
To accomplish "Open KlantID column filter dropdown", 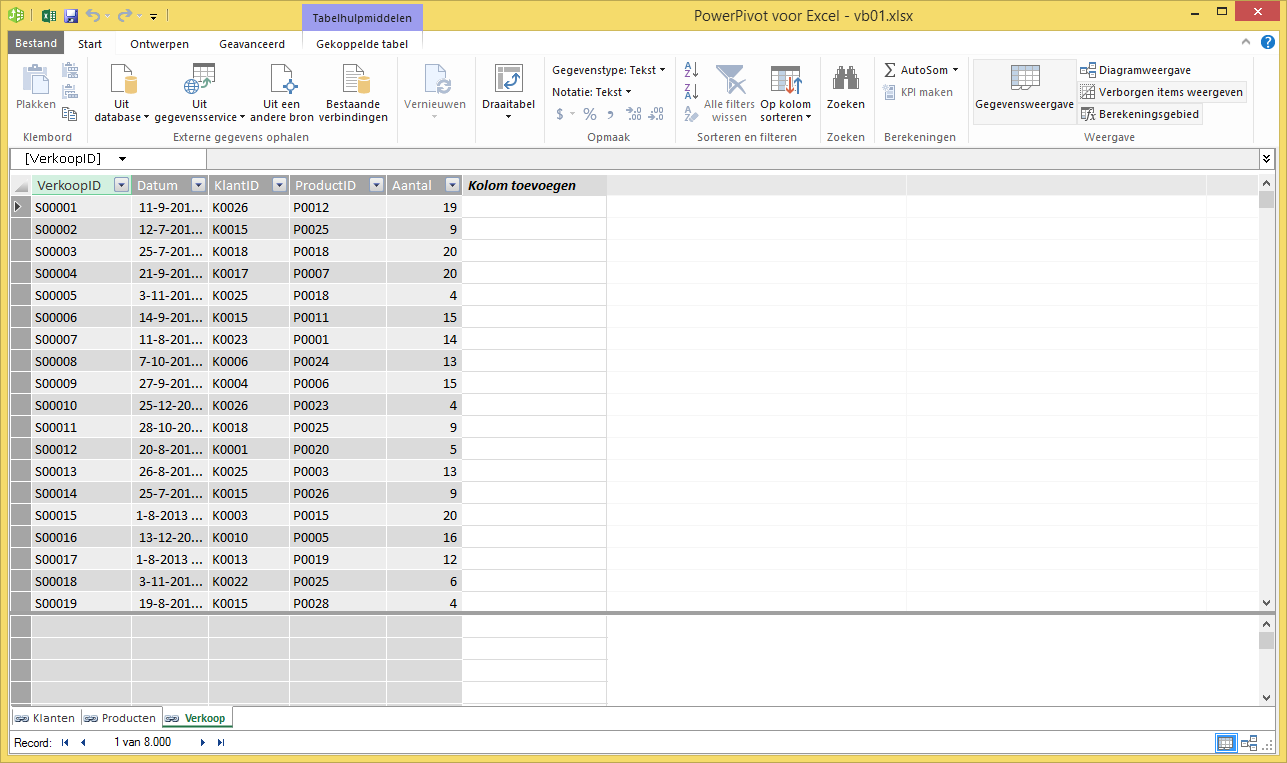I will (279, 185).
